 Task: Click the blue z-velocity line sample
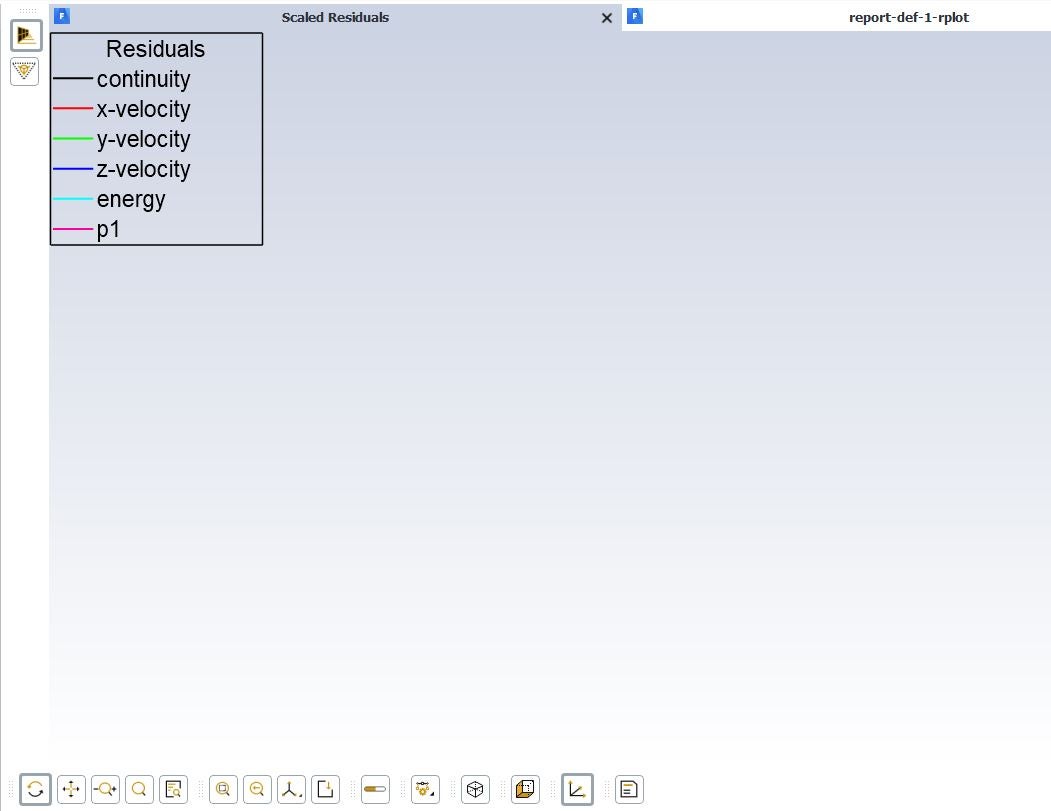click(x=72, y=168)
